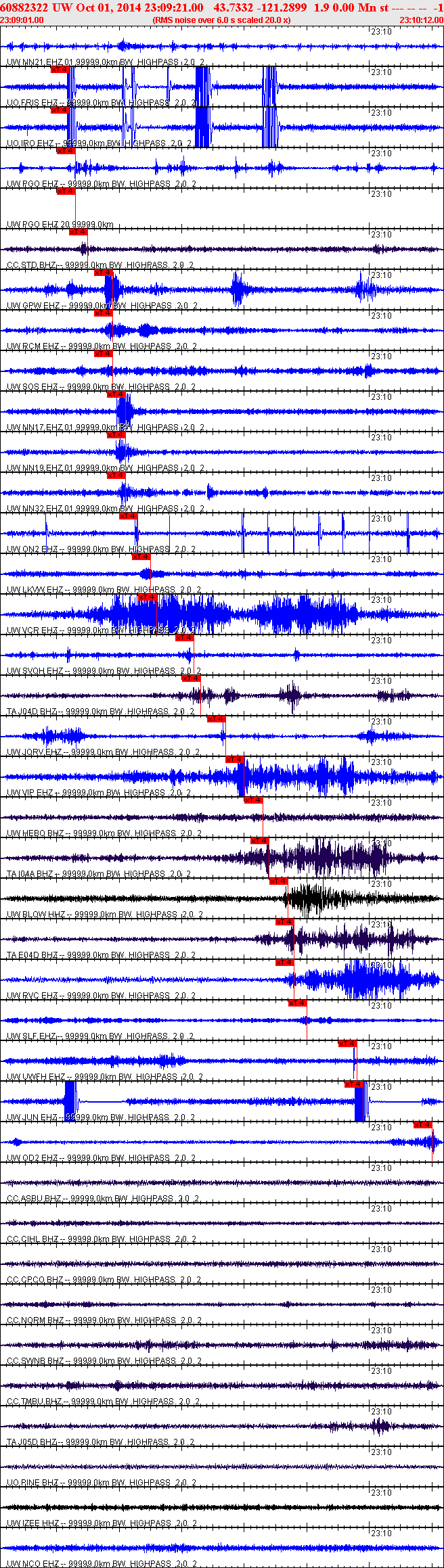Viewport: 444px width, 1568px height.
Task: Select the UW NN17 EHZ station label
Action: point(106,428)
